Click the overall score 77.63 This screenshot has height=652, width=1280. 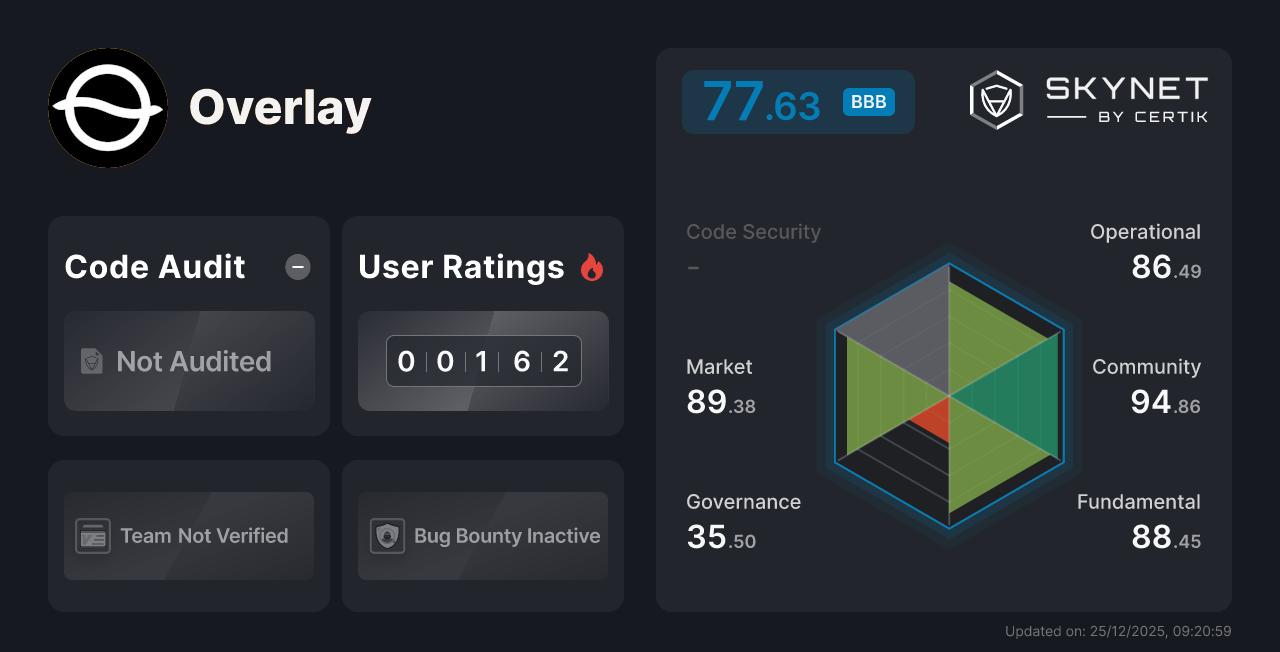click(x=762, y=101)
